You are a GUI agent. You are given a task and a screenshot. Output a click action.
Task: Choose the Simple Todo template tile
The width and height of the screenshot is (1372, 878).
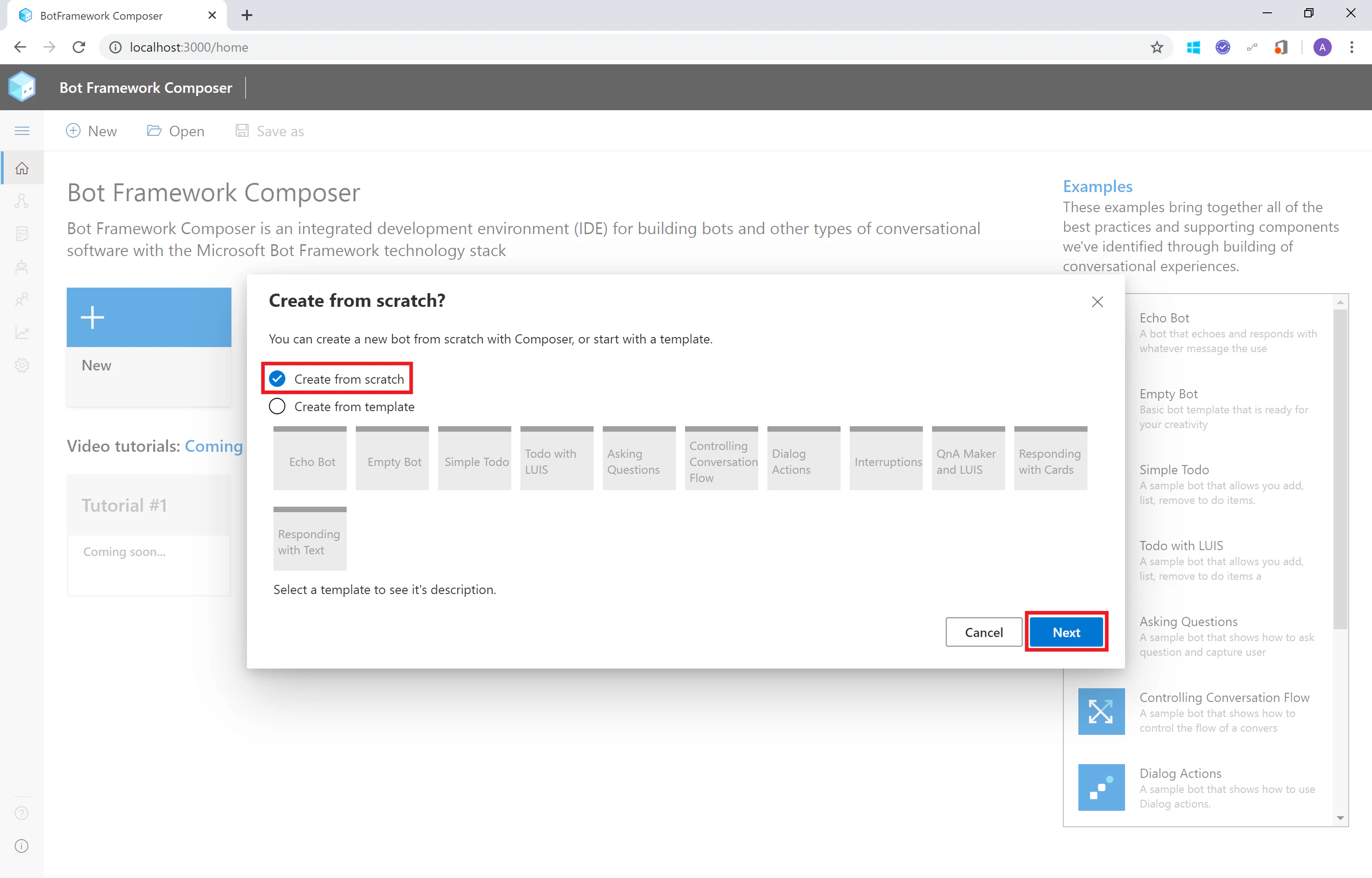(474, 458)
